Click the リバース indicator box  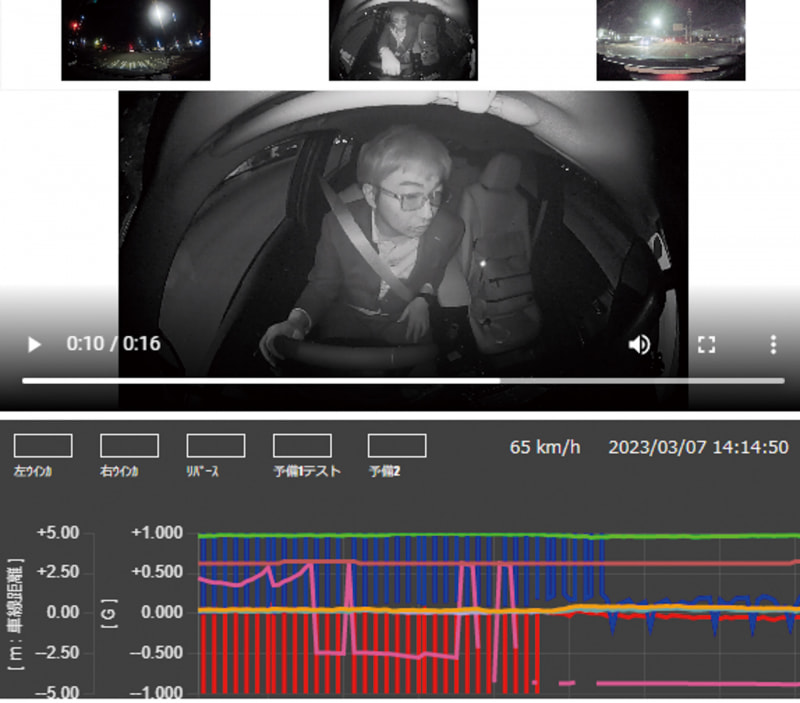tap(216, 445)
